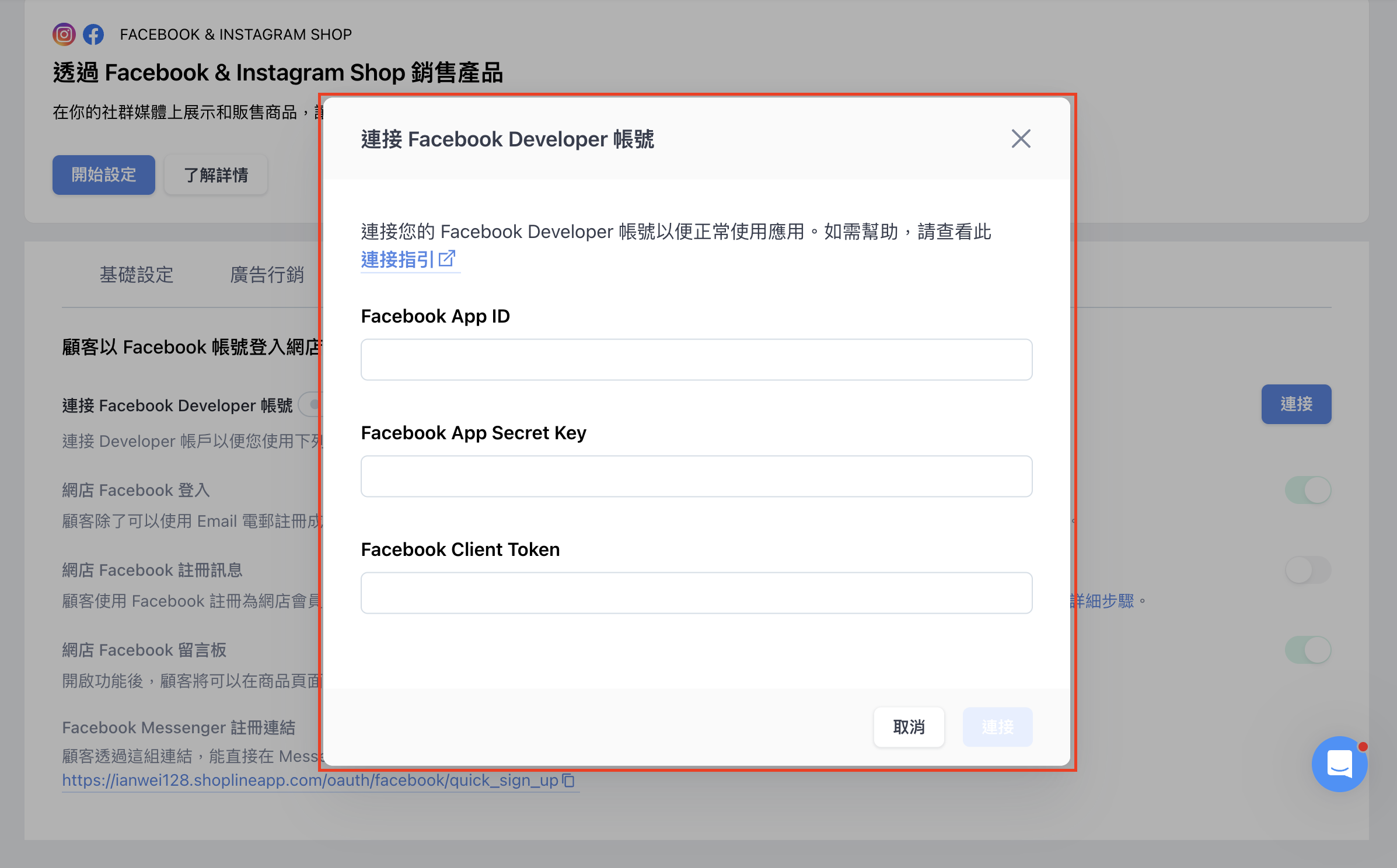This screenshot has width=1397, height=868.
Task: Focus the Facebook App ID field
Action: coord(696,359)
